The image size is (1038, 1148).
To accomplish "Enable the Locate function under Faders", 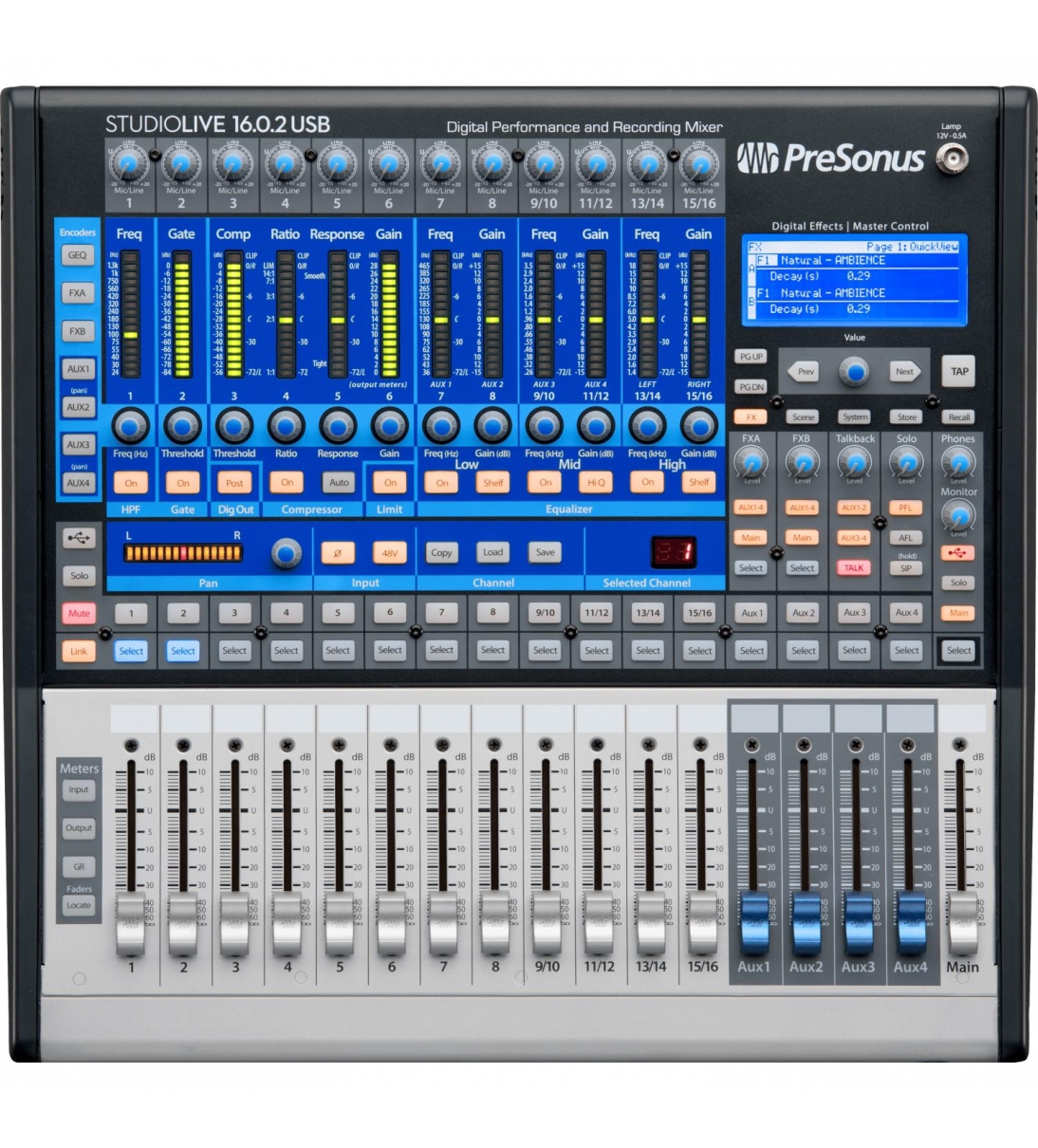I will 80,905.
